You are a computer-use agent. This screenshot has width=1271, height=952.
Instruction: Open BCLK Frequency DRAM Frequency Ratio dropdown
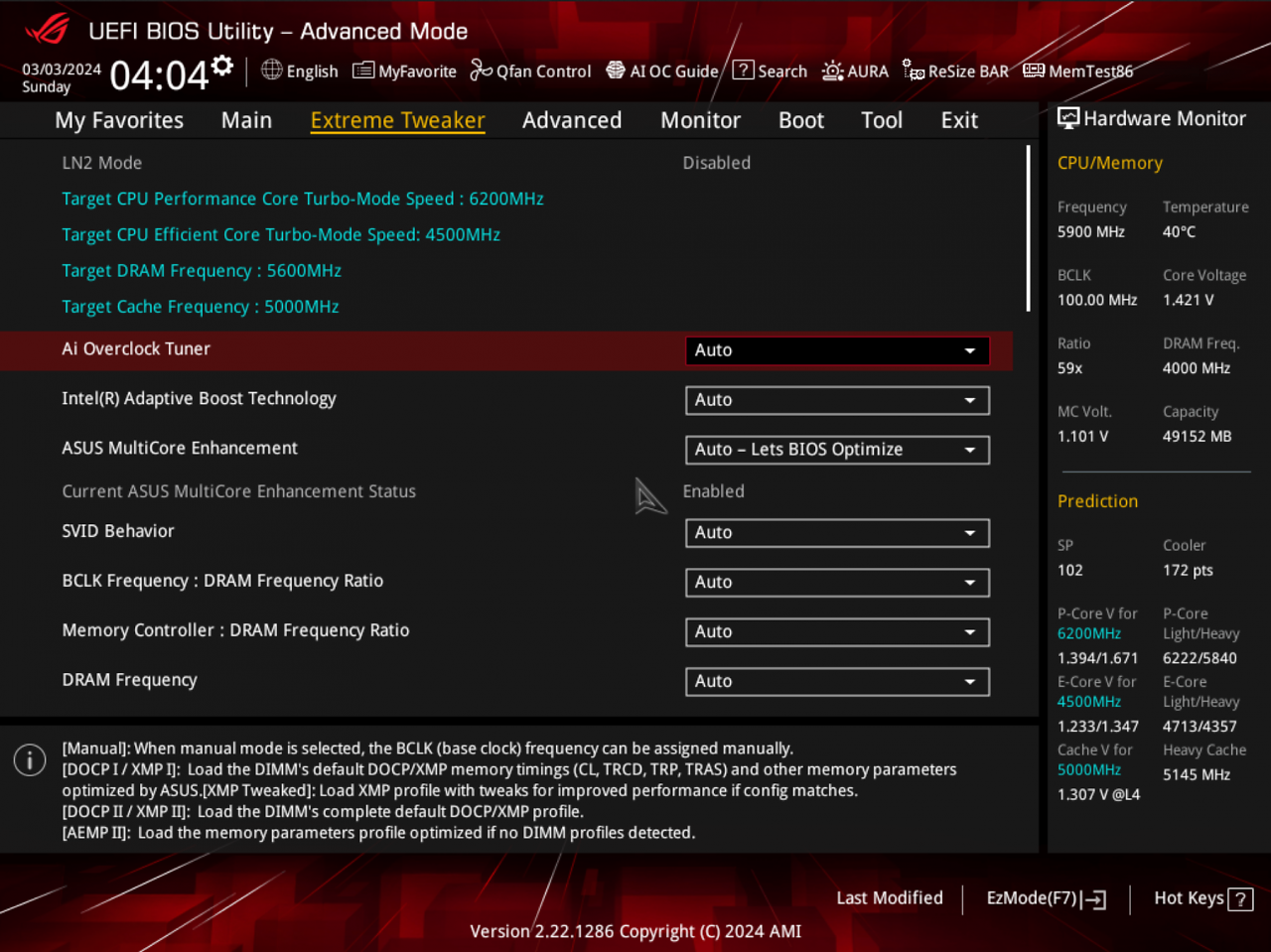click(x=837, y=583)
